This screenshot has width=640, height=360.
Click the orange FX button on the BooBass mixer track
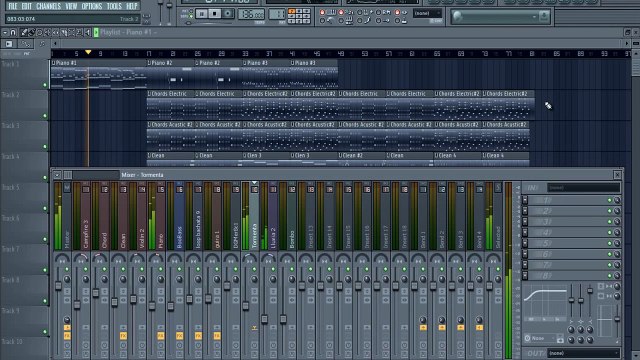[180, 336]
